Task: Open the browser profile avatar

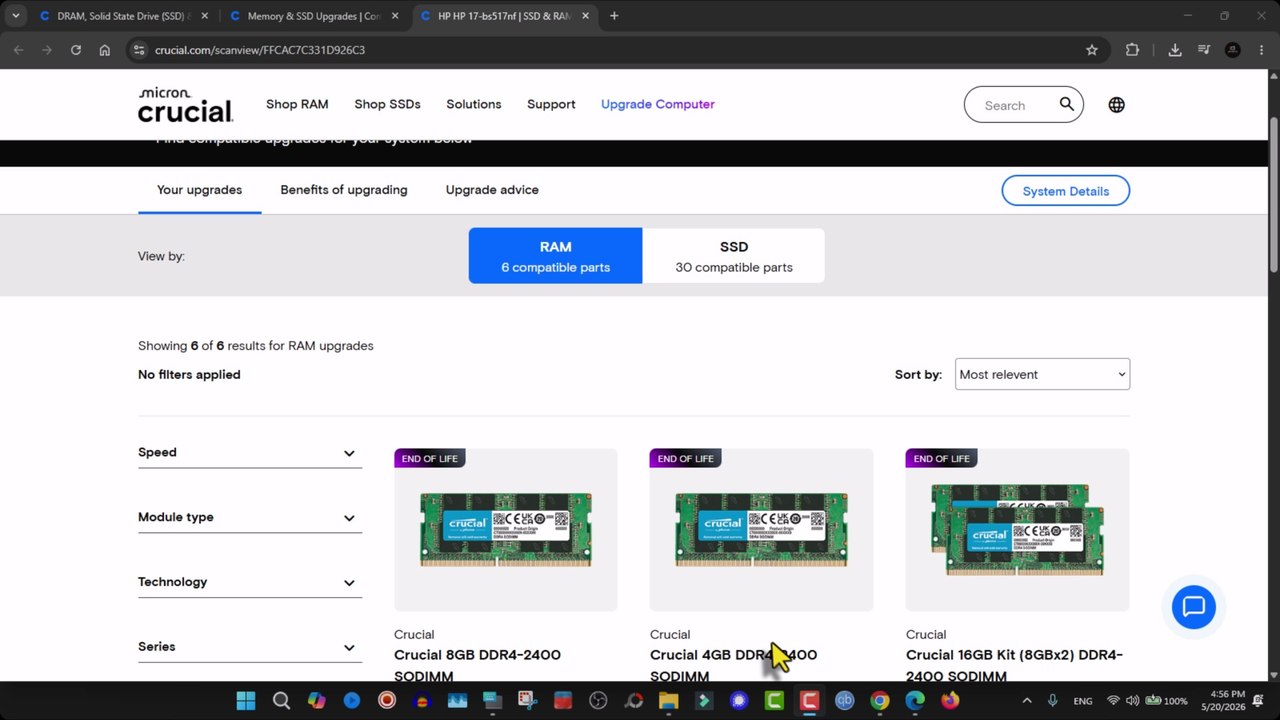Action: pyautogui.click(x=1233, y=50)
